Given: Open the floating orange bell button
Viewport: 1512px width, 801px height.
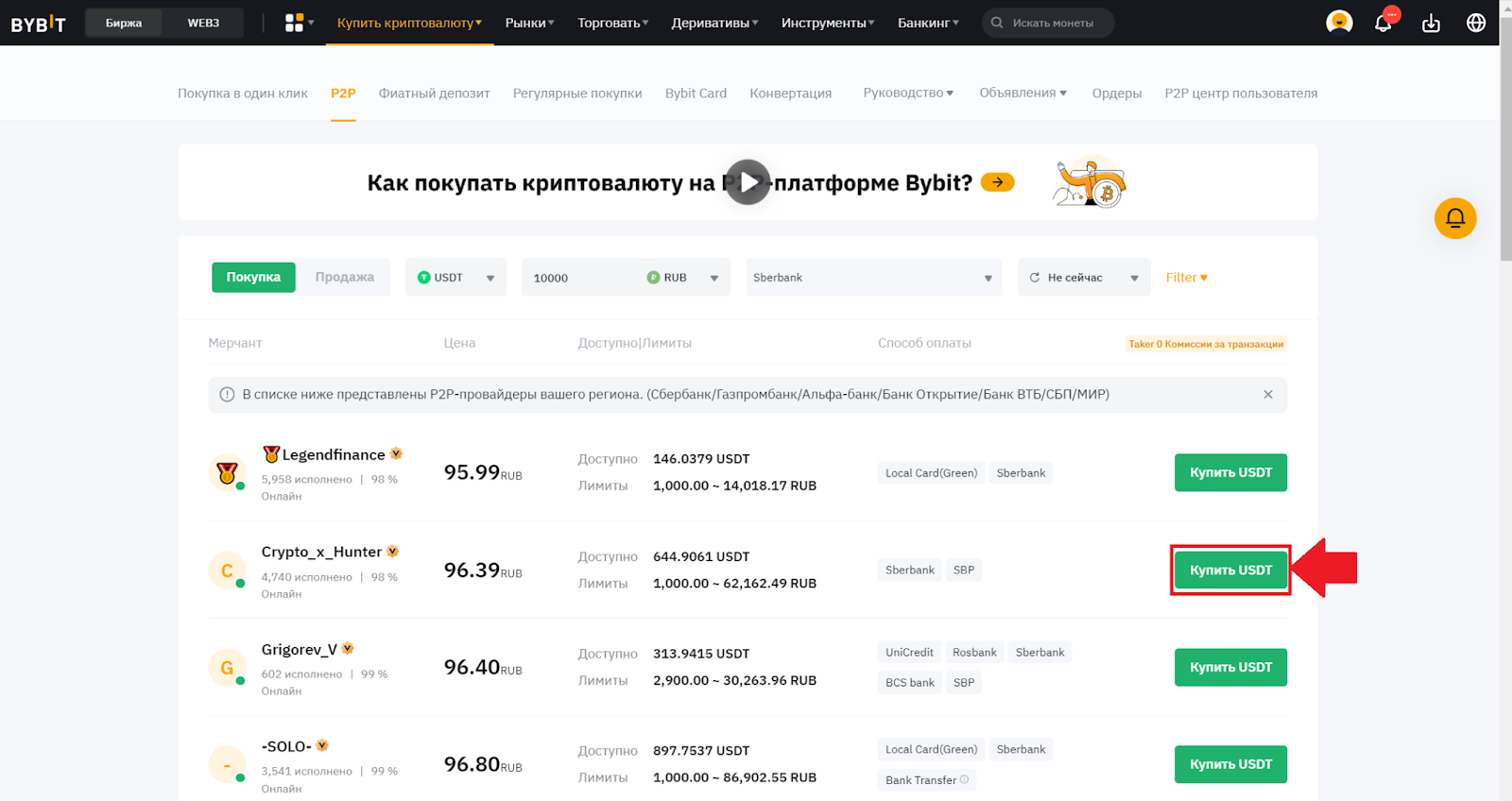Looking at the screenshot, I should 1455,218.
